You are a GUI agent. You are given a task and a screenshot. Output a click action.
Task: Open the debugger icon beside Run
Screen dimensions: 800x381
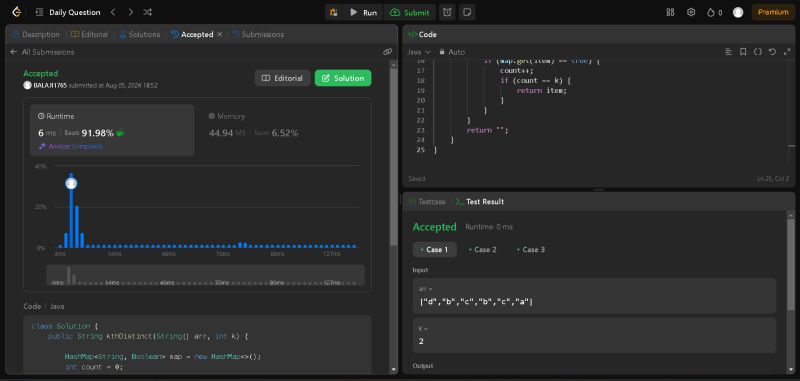(333, 12)
